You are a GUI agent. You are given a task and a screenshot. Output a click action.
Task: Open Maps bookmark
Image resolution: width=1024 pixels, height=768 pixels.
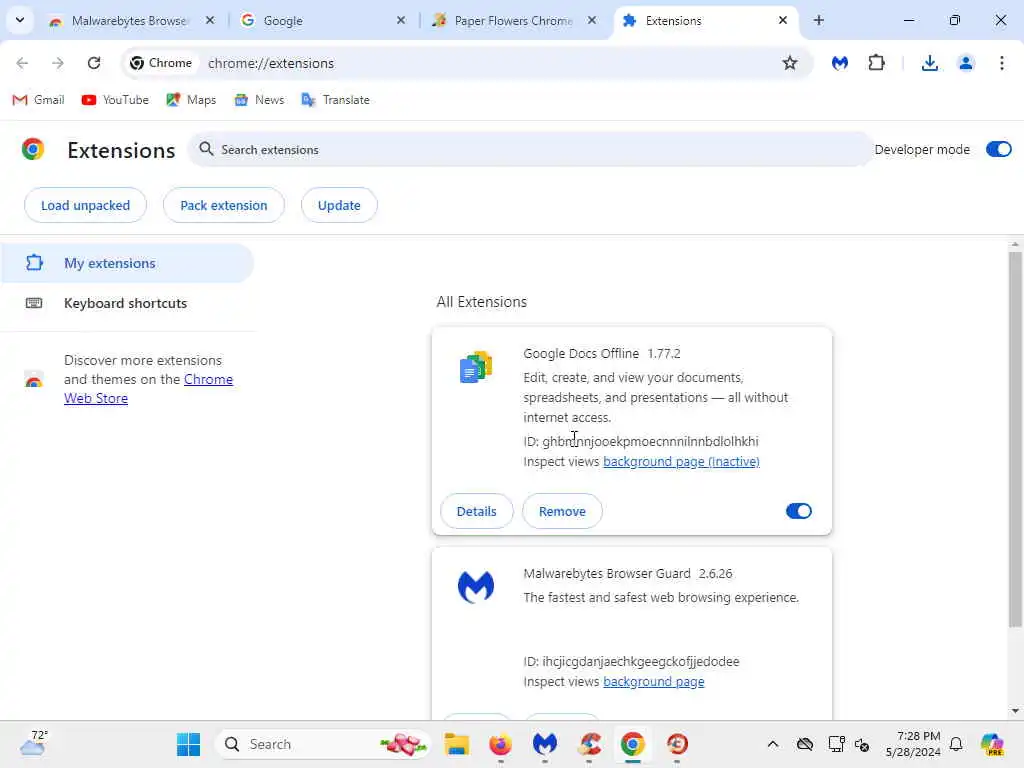[x=191, y=100]
